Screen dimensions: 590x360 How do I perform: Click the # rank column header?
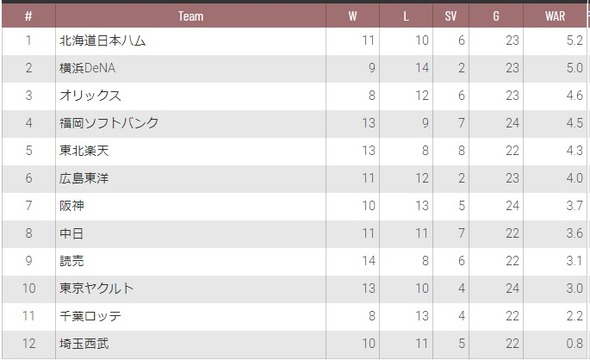click(29, 16)
